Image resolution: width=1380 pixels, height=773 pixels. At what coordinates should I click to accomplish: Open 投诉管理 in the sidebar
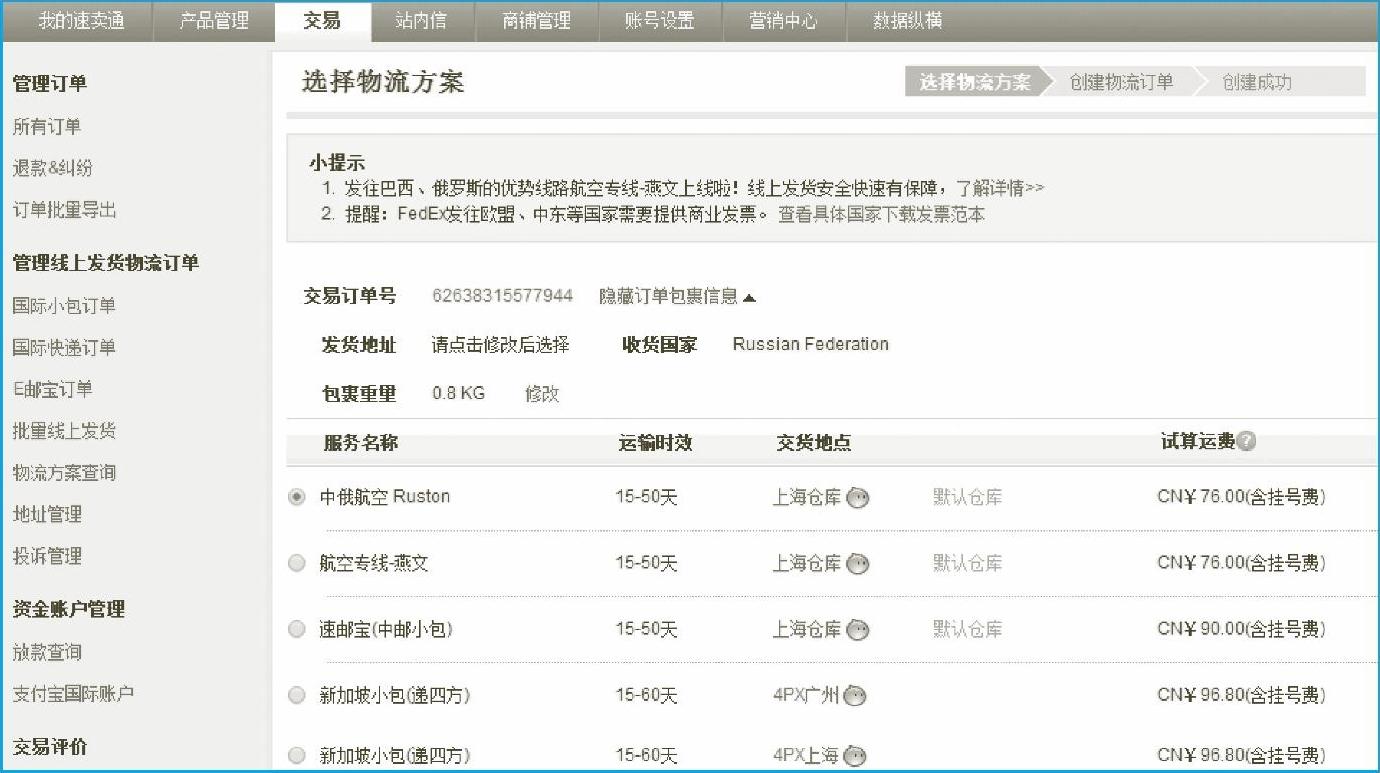(x=47, y=556)
